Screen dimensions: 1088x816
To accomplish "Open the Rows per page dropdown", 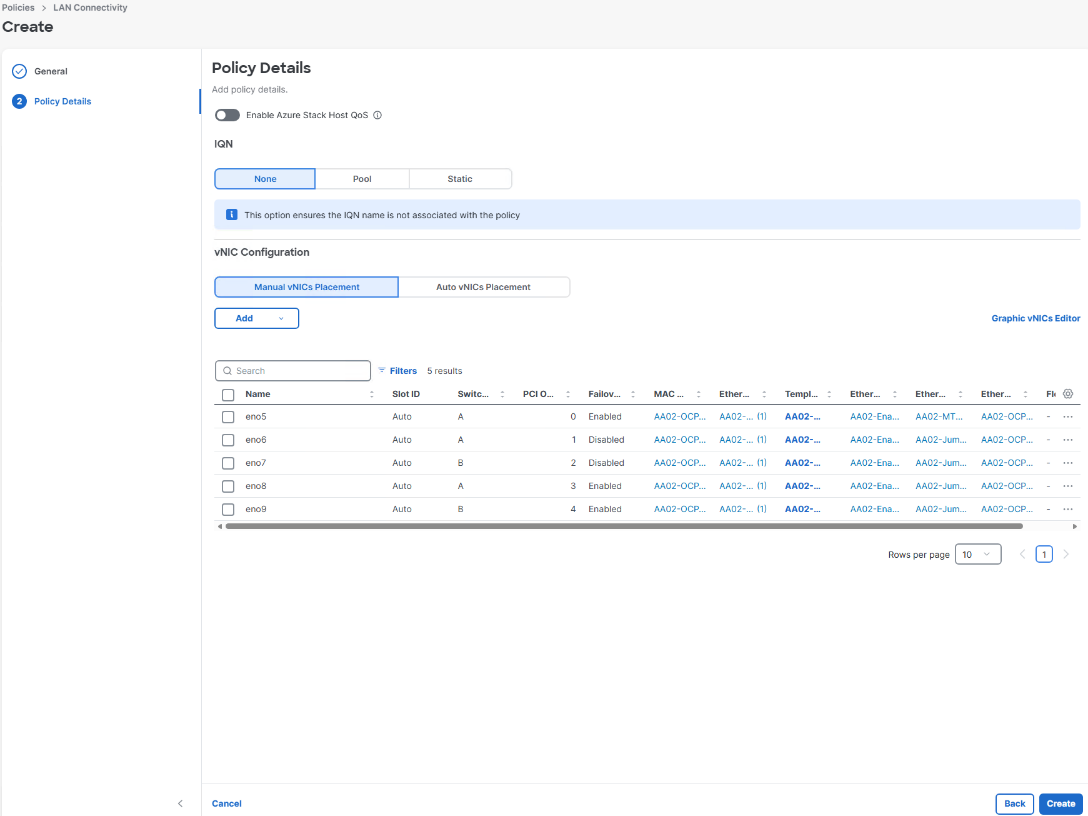I will [x=978, y=554].
